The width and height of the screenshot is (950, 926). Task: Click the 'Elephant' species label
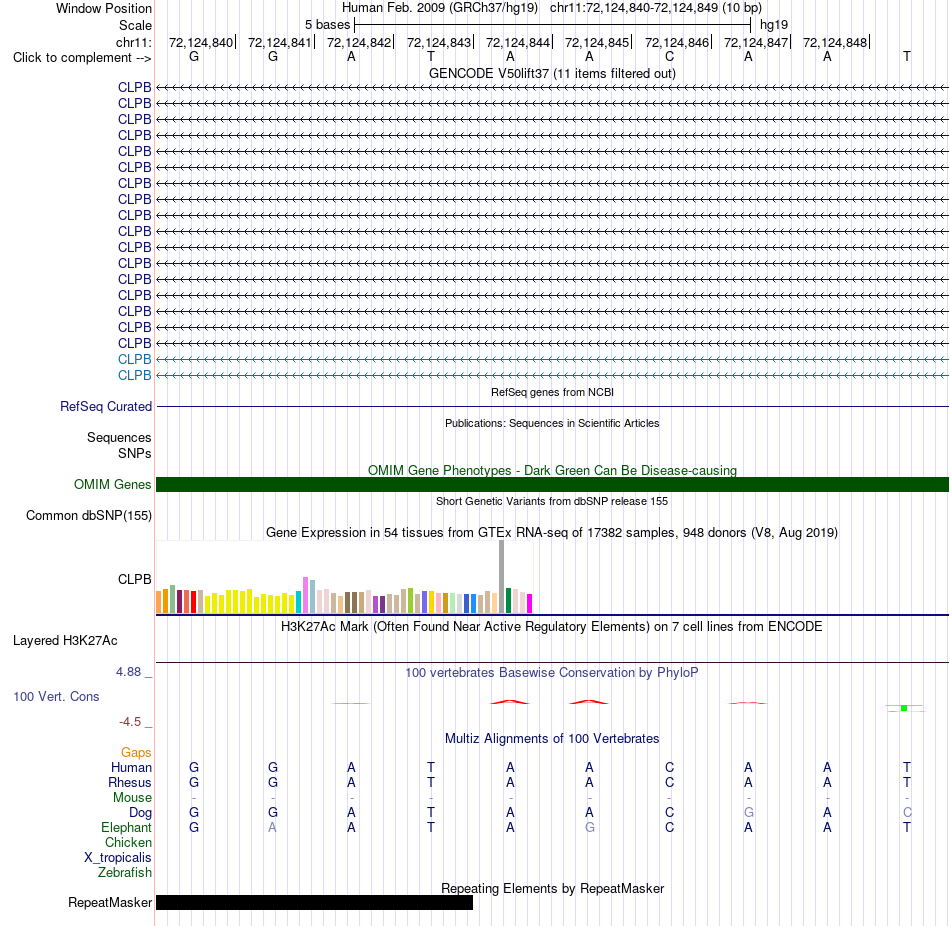click(x=126, y=828)
